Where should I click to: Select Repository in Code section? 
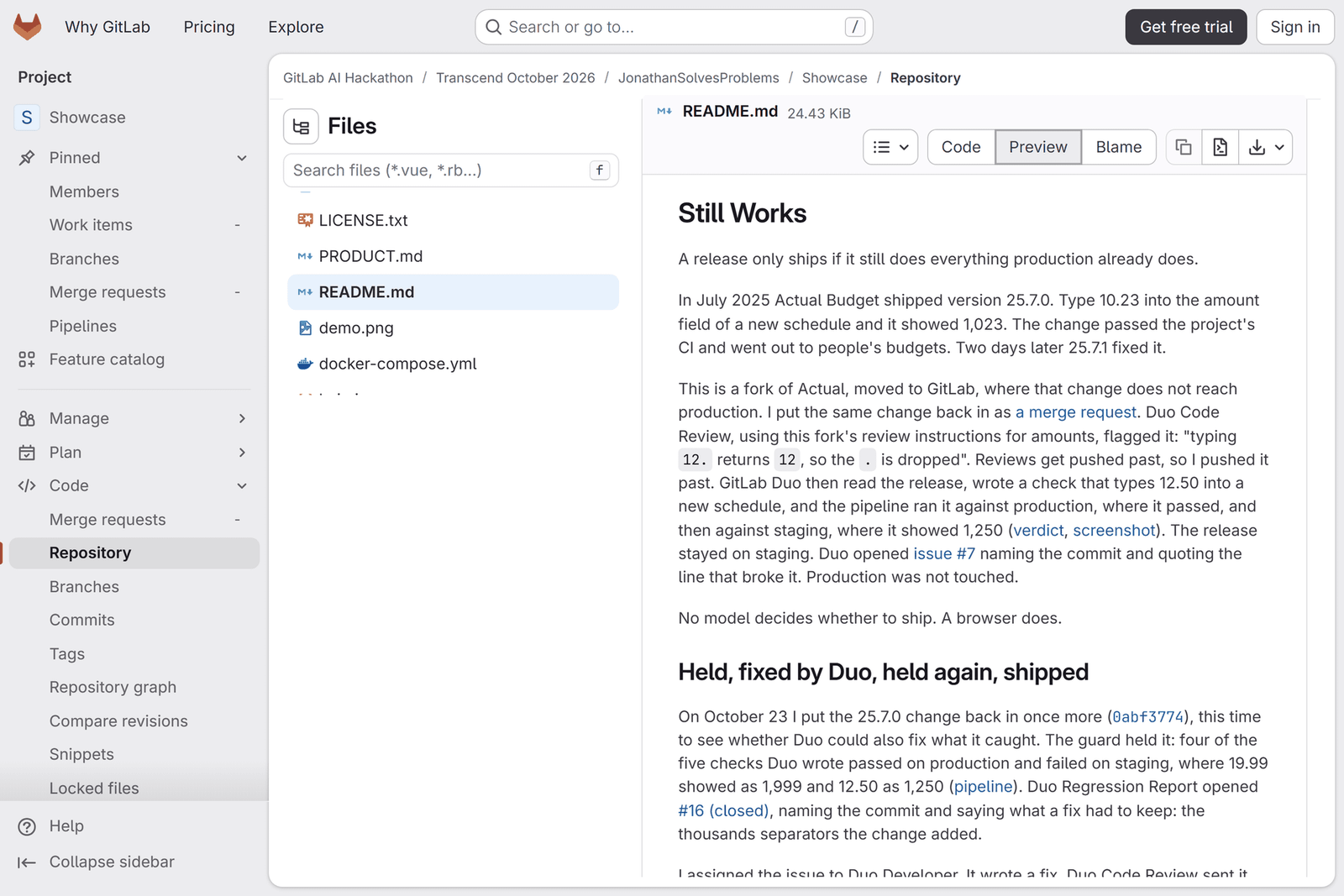[x=134, y=553]
